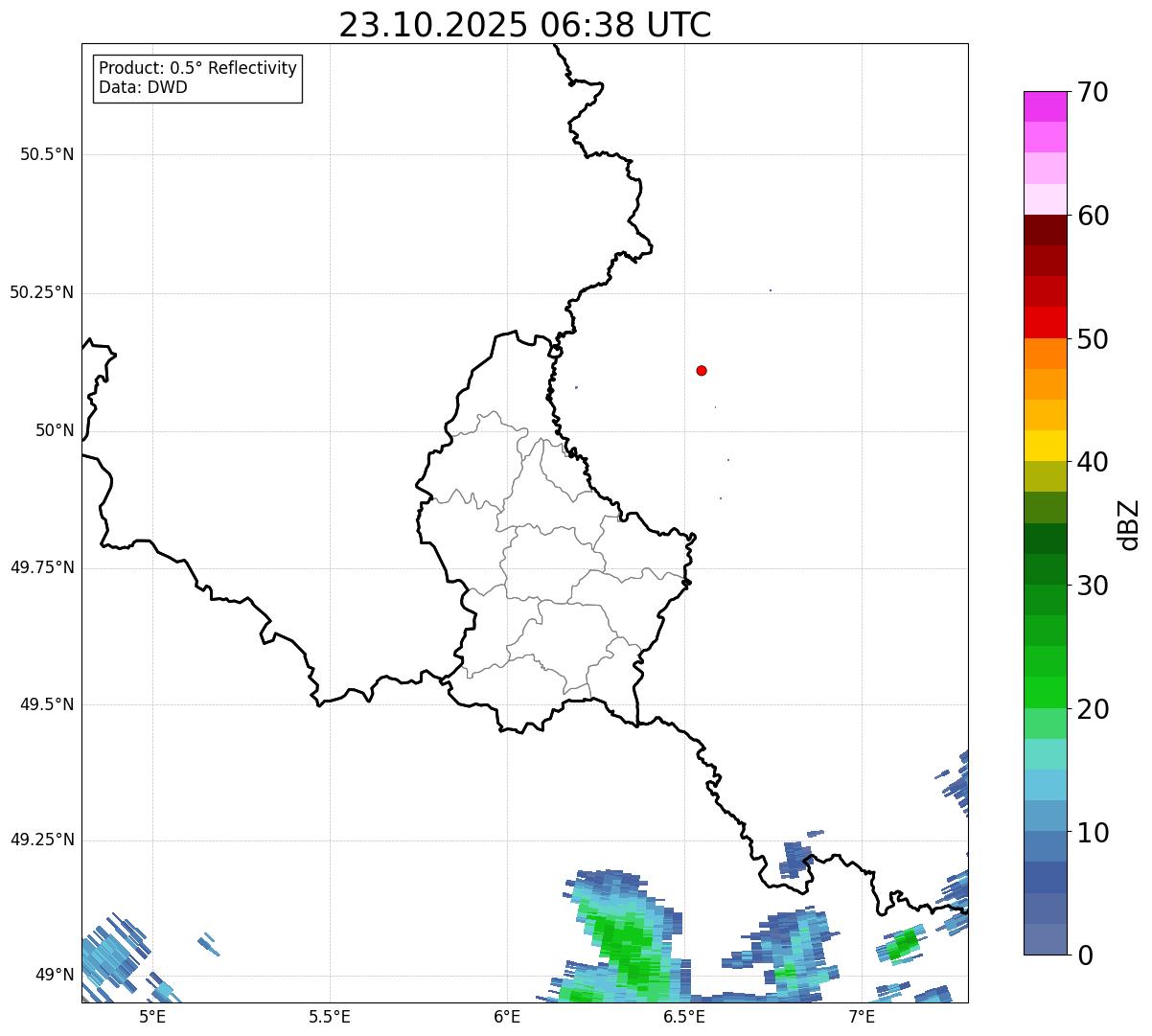Click the 50°N latitude label
The width and height of the screenshot is (1152, 1036).
55,430
